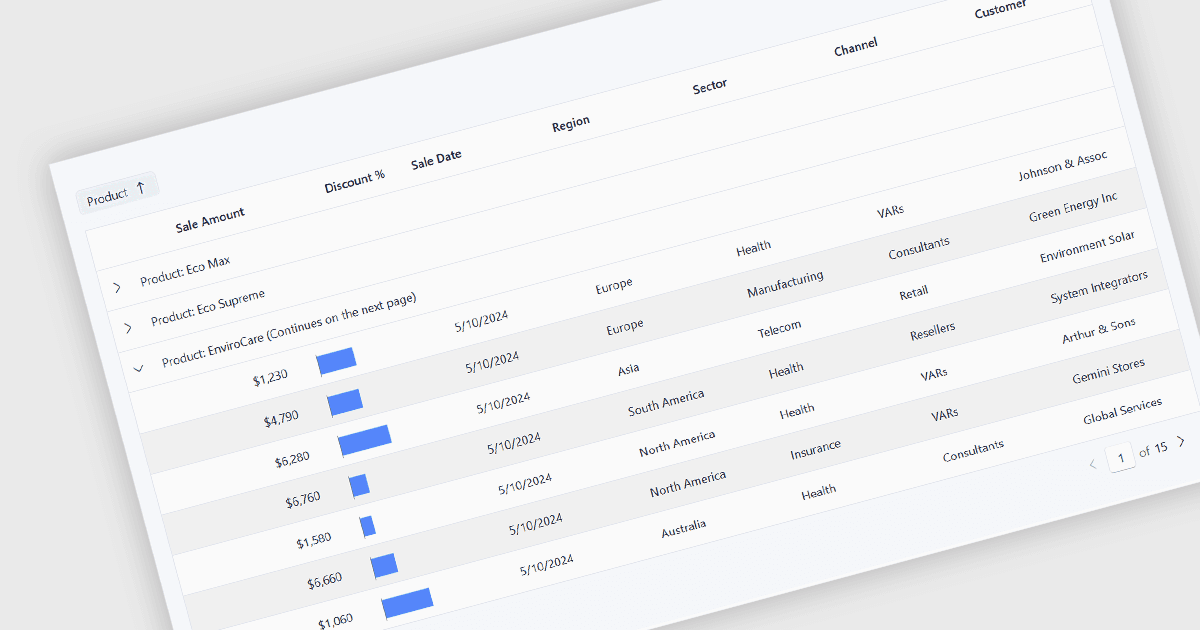
Task: Click the $6,280 sale amount cell
Action: click(x=292, y=459)
